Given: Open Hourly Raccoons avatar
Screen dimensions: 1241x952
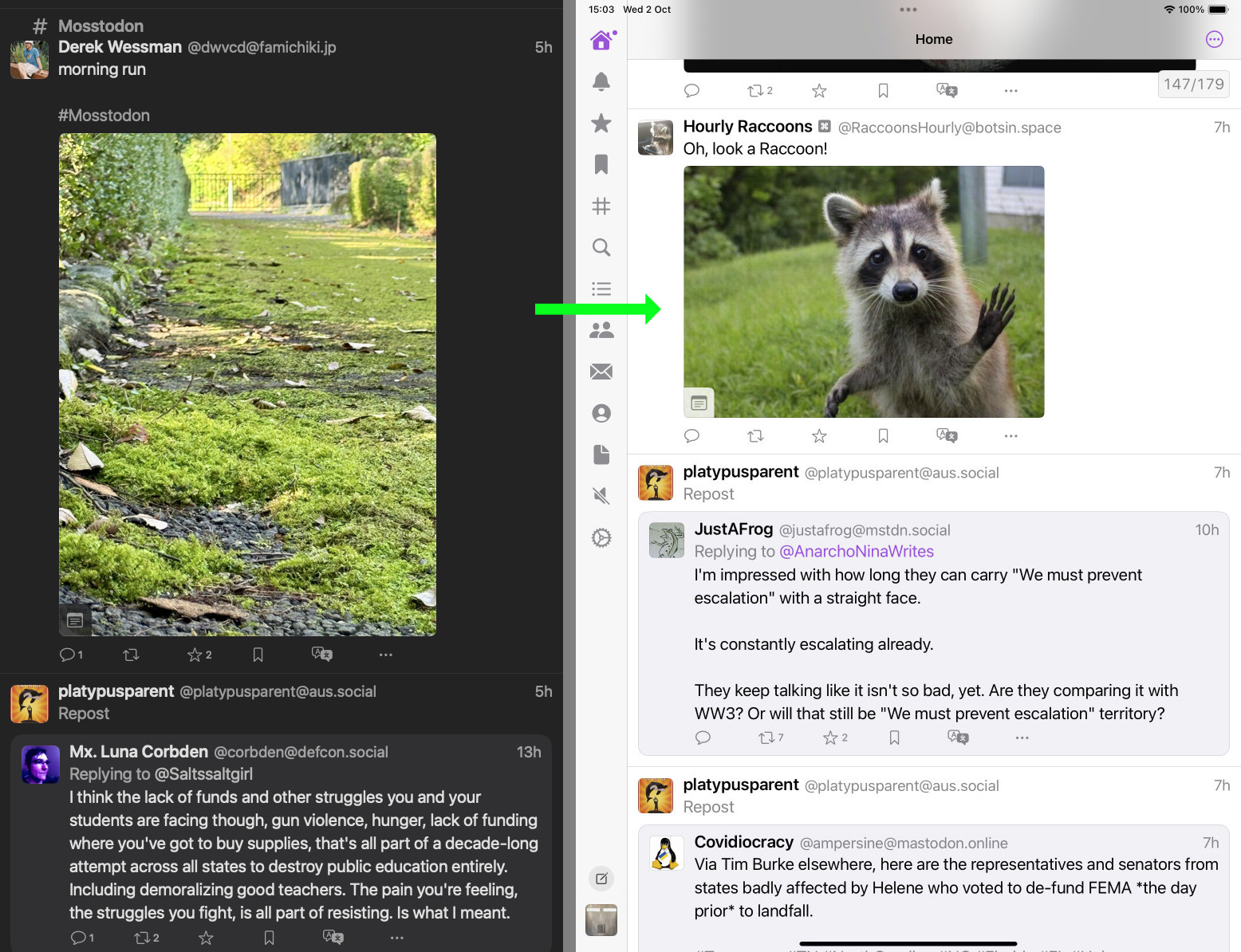Looking at the screenshot, I should click(x=656, y=137).
